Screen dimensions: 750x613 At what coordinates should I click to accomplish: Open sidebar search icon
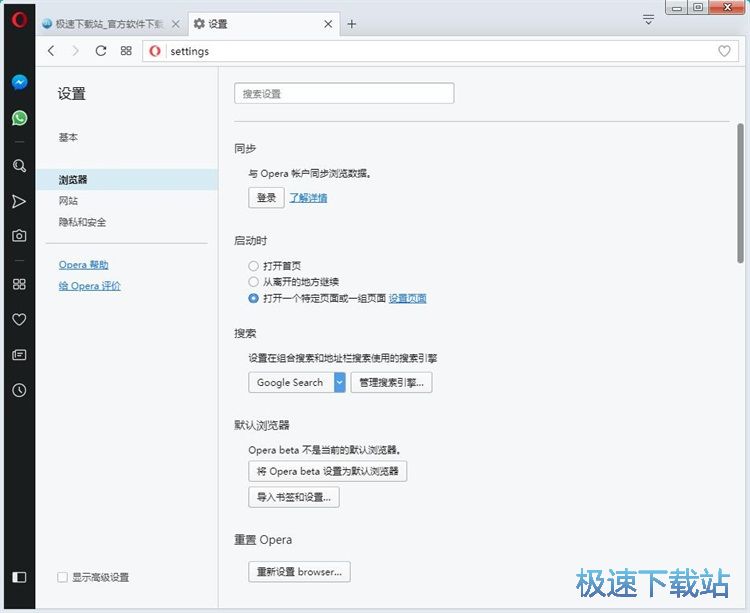point(19,165)
